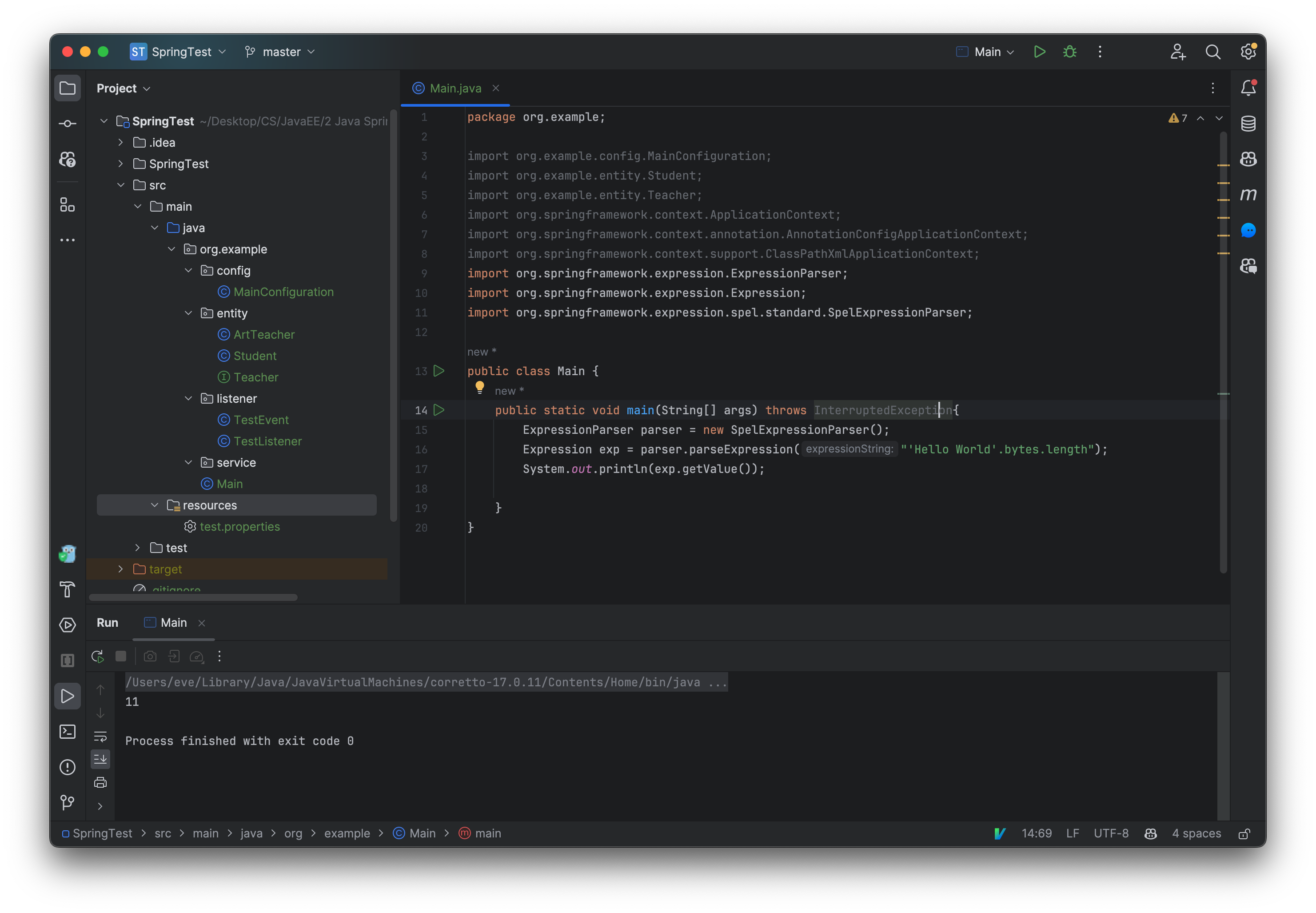Click the Run configuration dropdown arrow
The width and height of the screenshot is (1316, 913).
tap(1009, 52)
